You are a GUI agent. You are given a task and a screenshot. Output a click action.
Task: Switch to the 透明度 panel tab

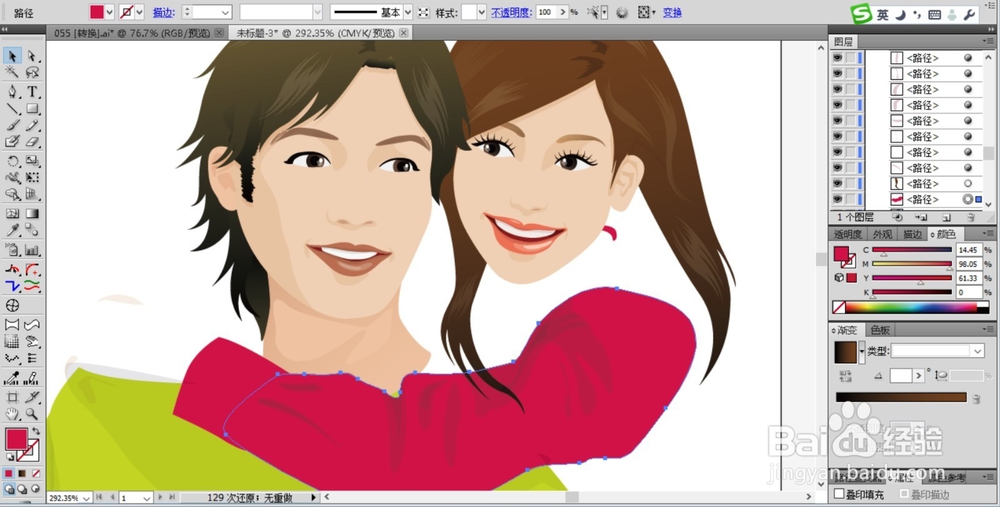coord(848,235)
